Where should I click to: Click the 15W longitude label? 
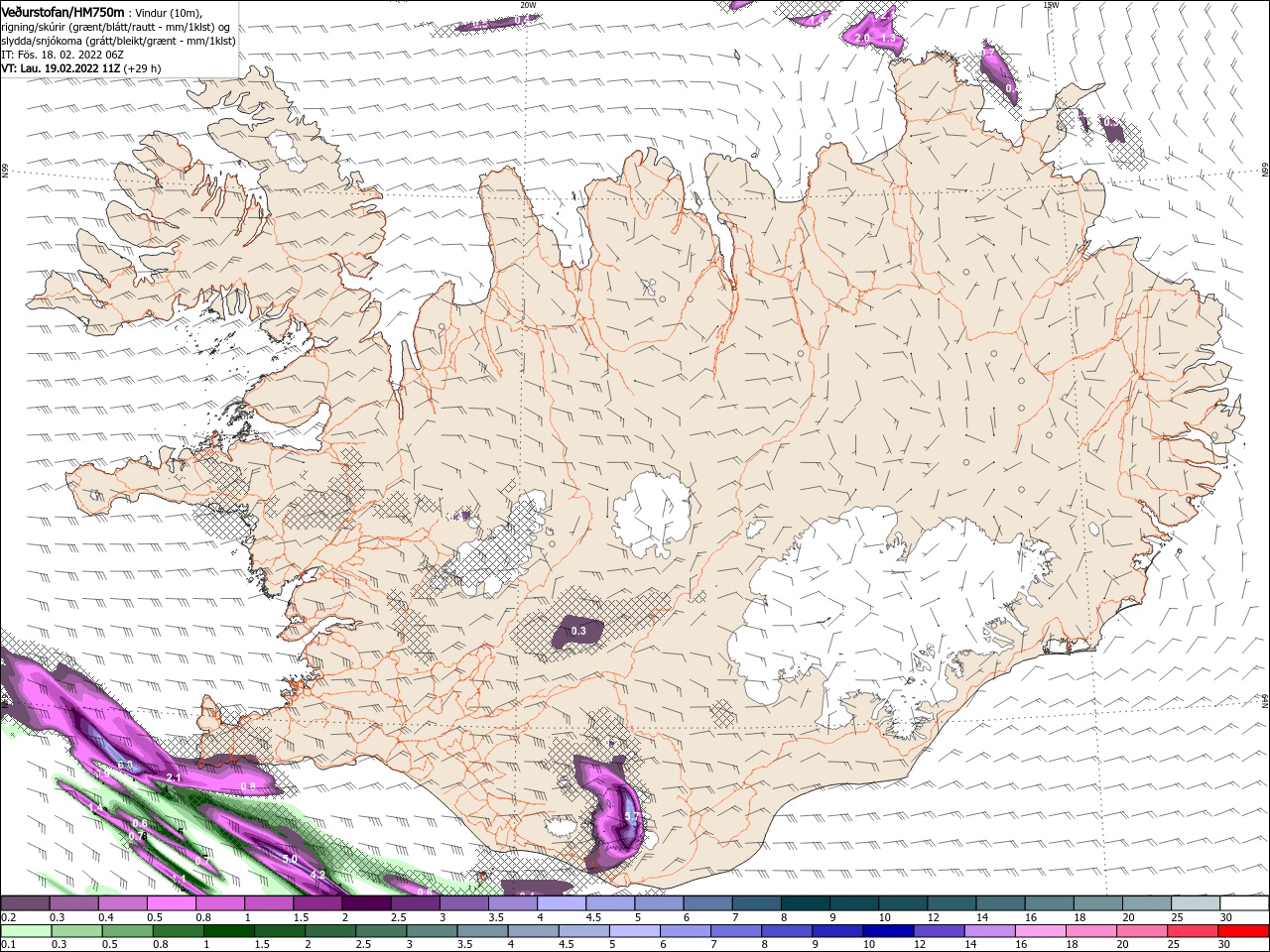click(x=1051, y=5)
